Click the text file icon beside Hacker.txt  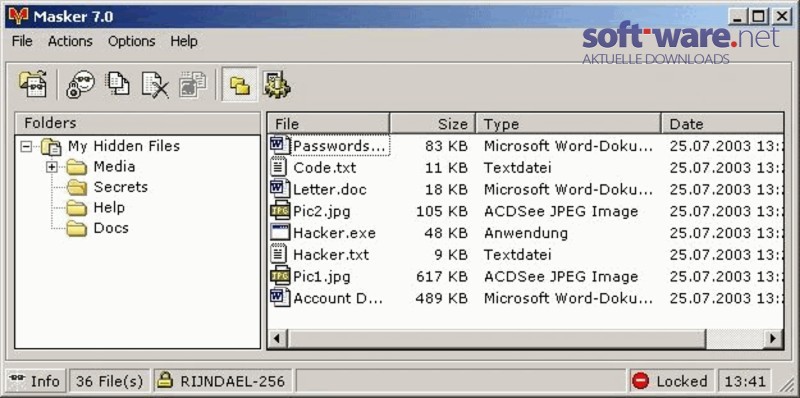[x=279, y=254]
